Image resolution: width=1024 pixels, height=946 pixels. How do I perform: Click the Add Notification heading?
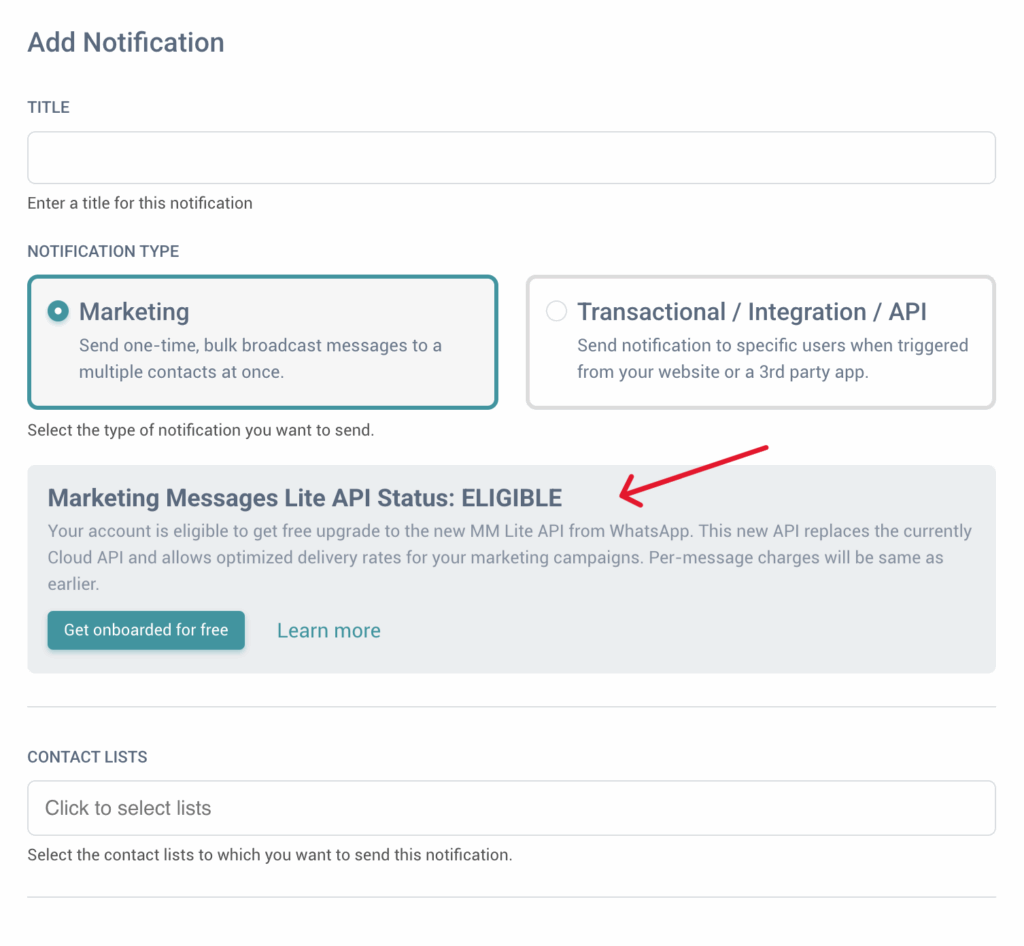126,42
